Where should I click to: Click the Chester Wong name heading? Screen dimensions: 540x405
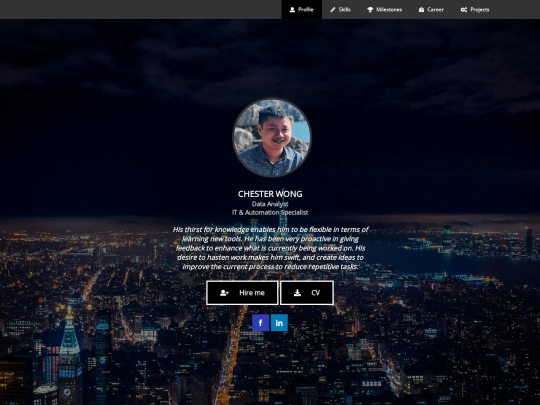270,194
